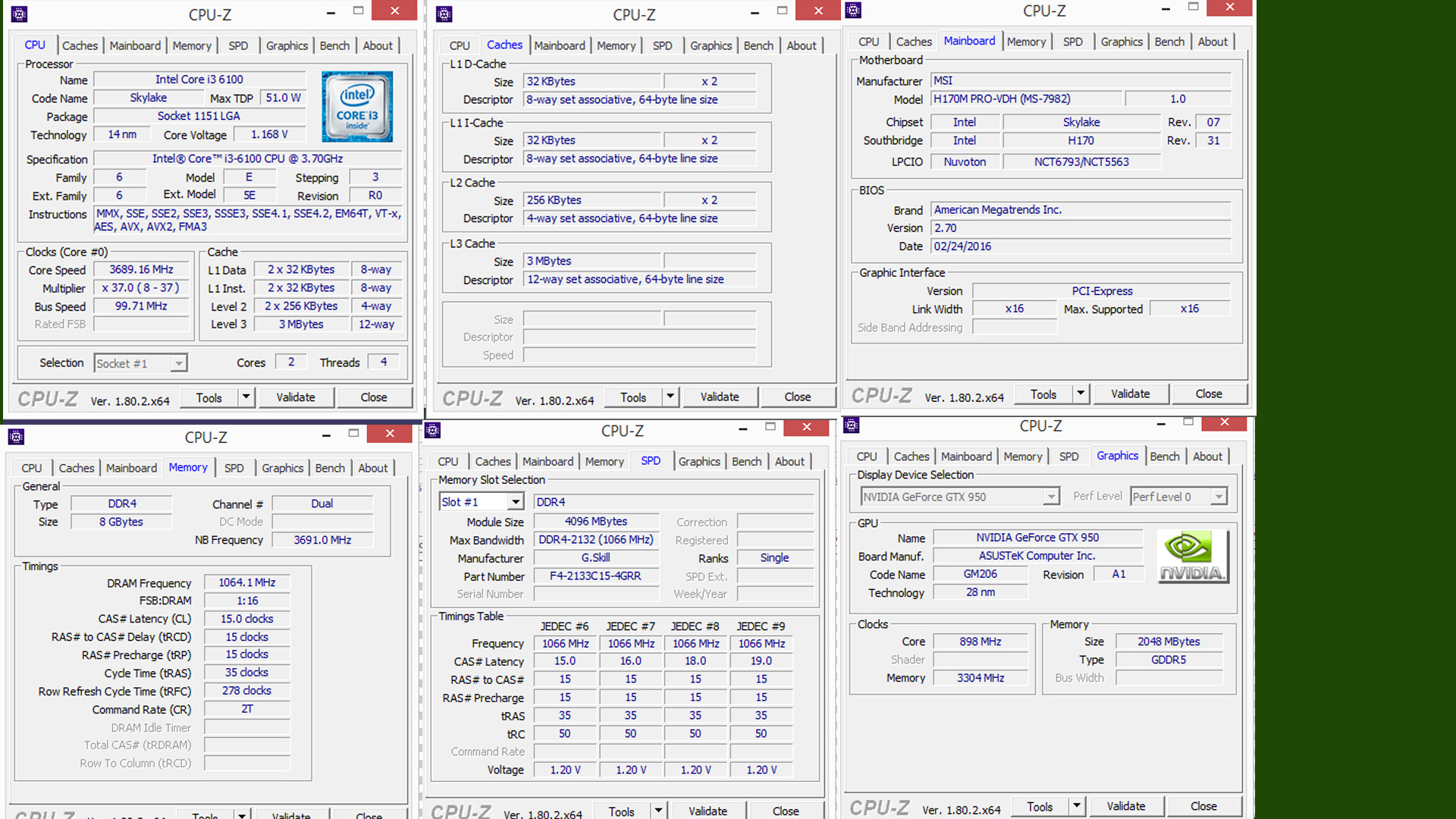This screenshot has width=1456, height=819.
Task: Open Tools dropdown arrow in CPU window
Action: 246,397
